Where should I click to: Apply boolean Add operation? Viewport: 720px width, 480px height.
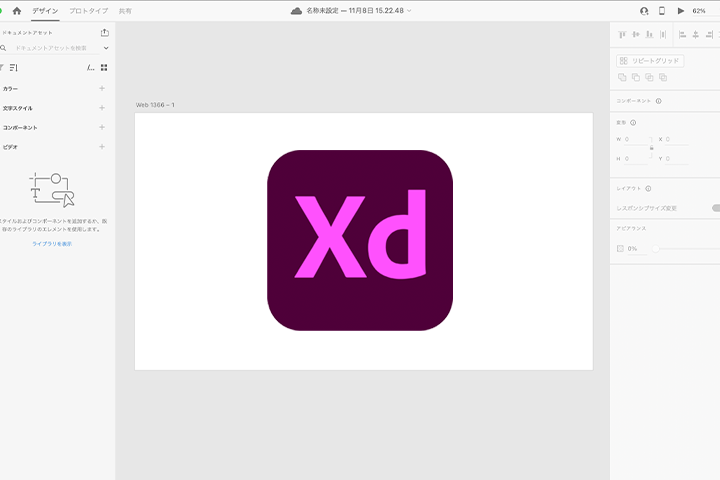click(x=622, y=77)
